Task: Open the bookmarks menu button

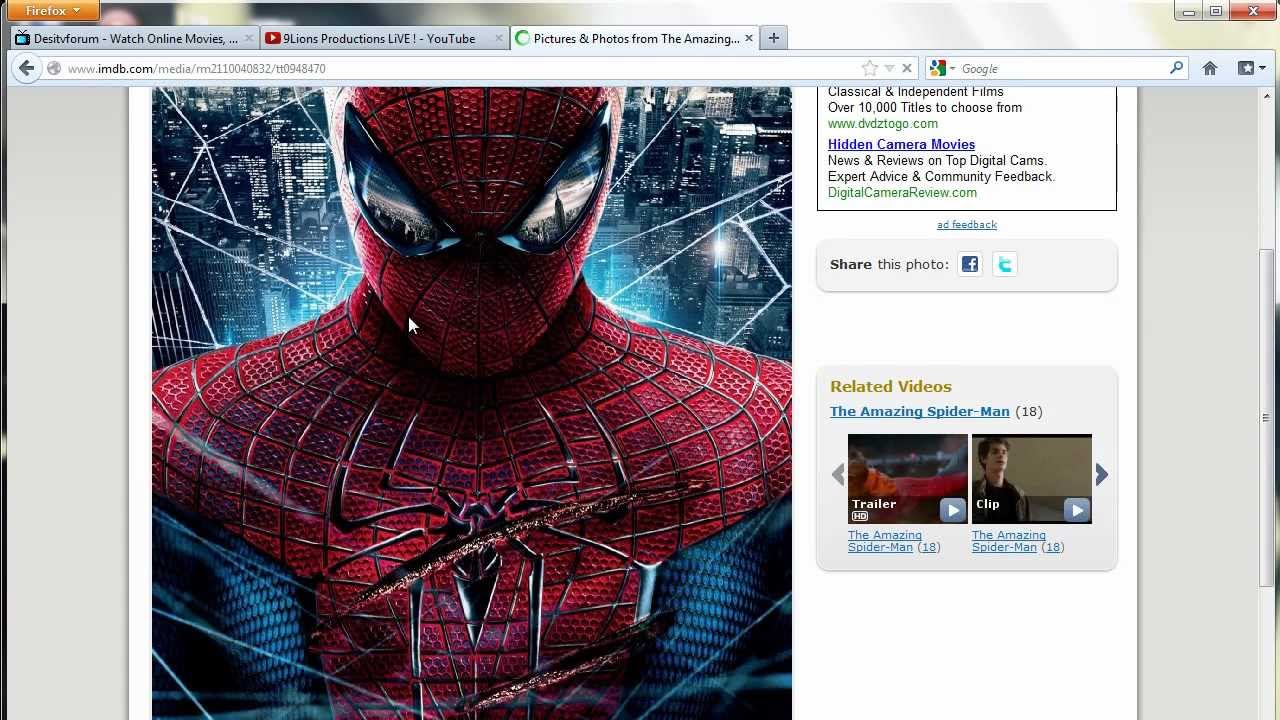Action: (1251, 68)
